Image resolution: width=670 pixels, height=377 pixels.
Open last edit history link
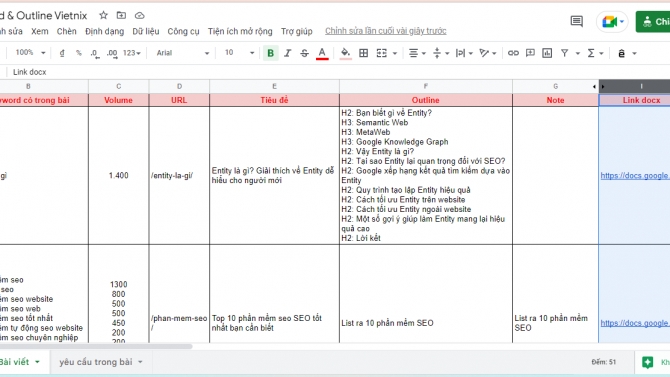click(x=385, y=31)
